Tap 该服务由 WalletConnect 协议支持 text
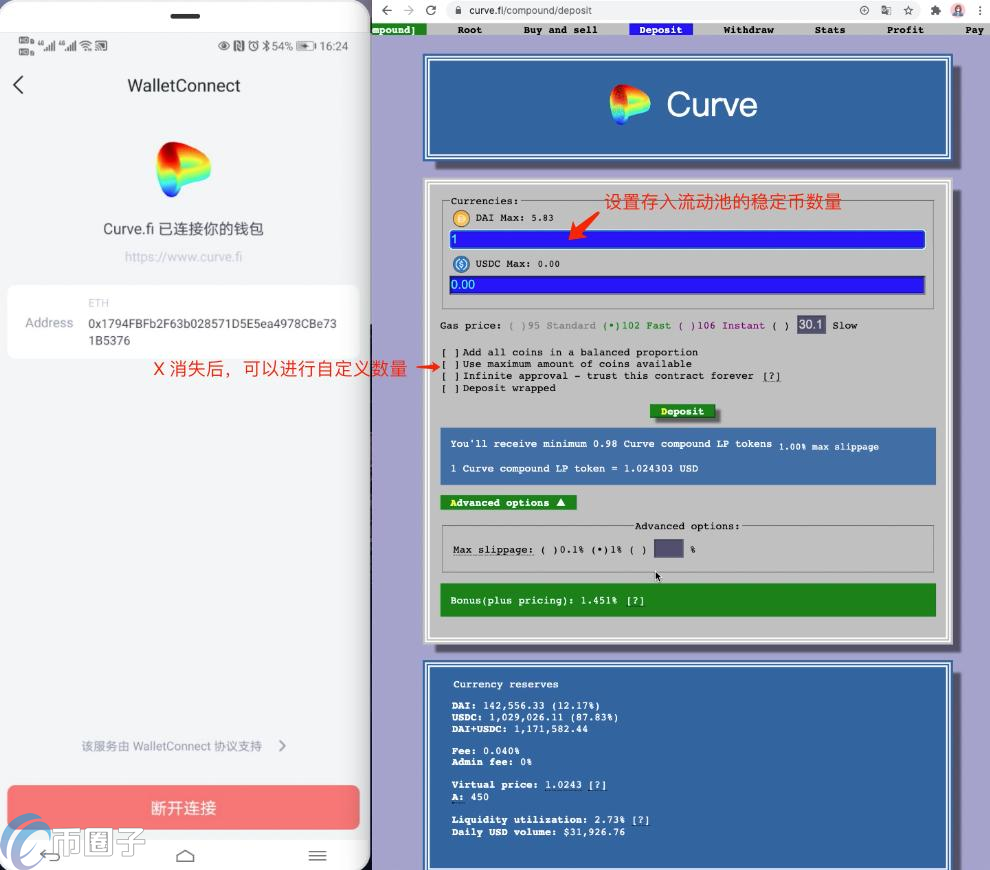 click(171, 746)
